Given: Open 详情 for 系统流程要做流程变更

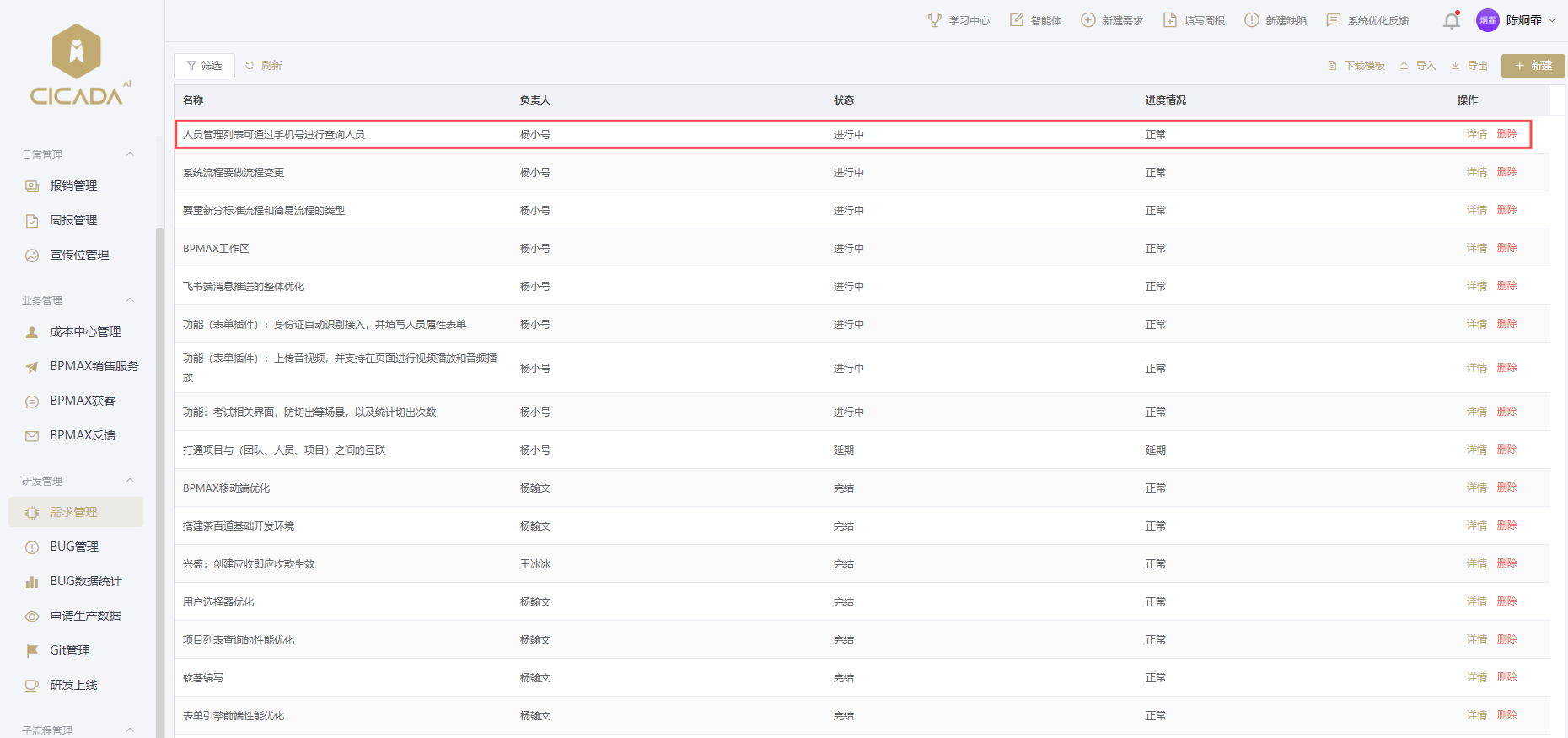Looking at the screenshot, I should [1476, 172].
